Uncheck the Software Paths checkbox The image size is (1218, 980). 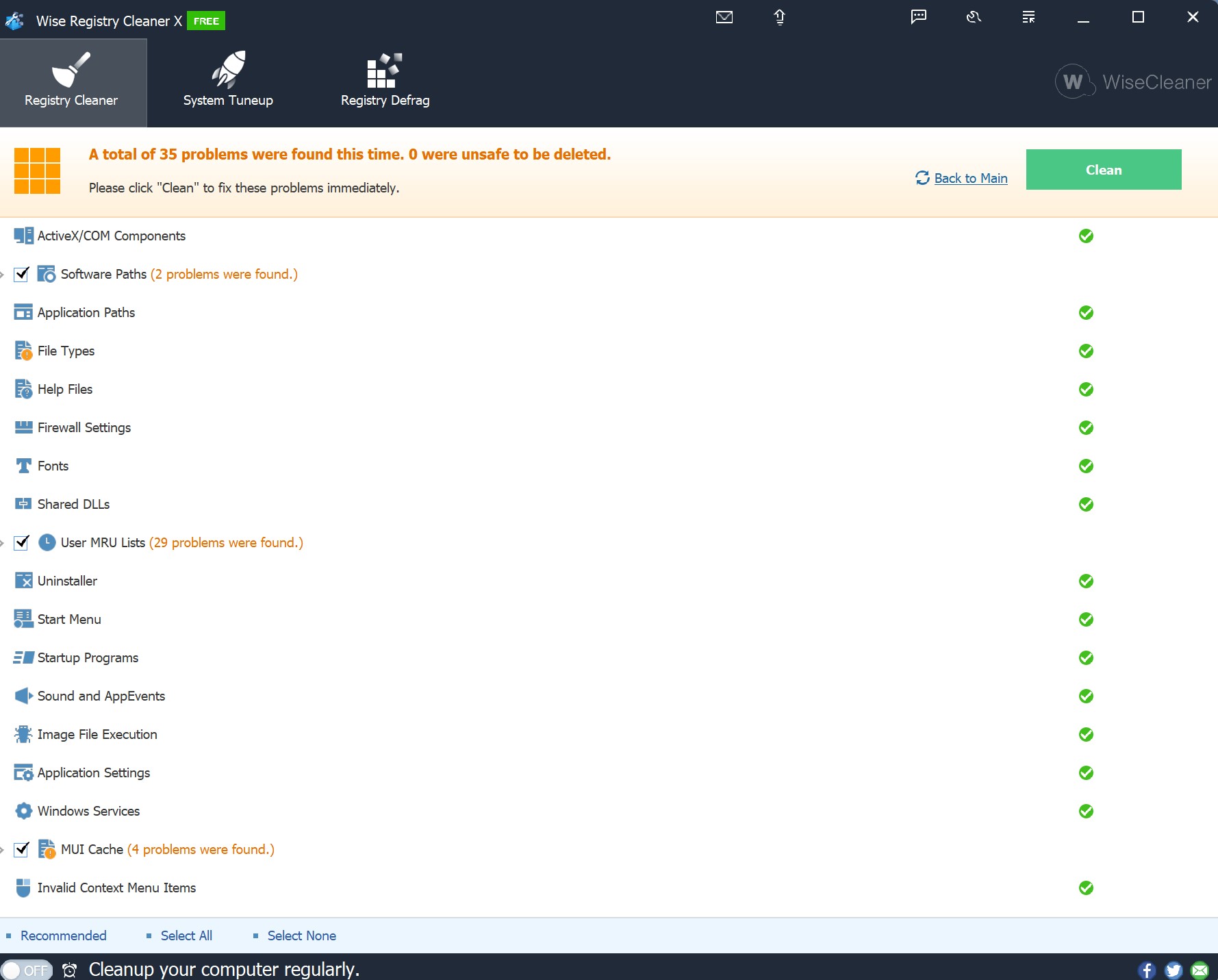click(22, 274)
